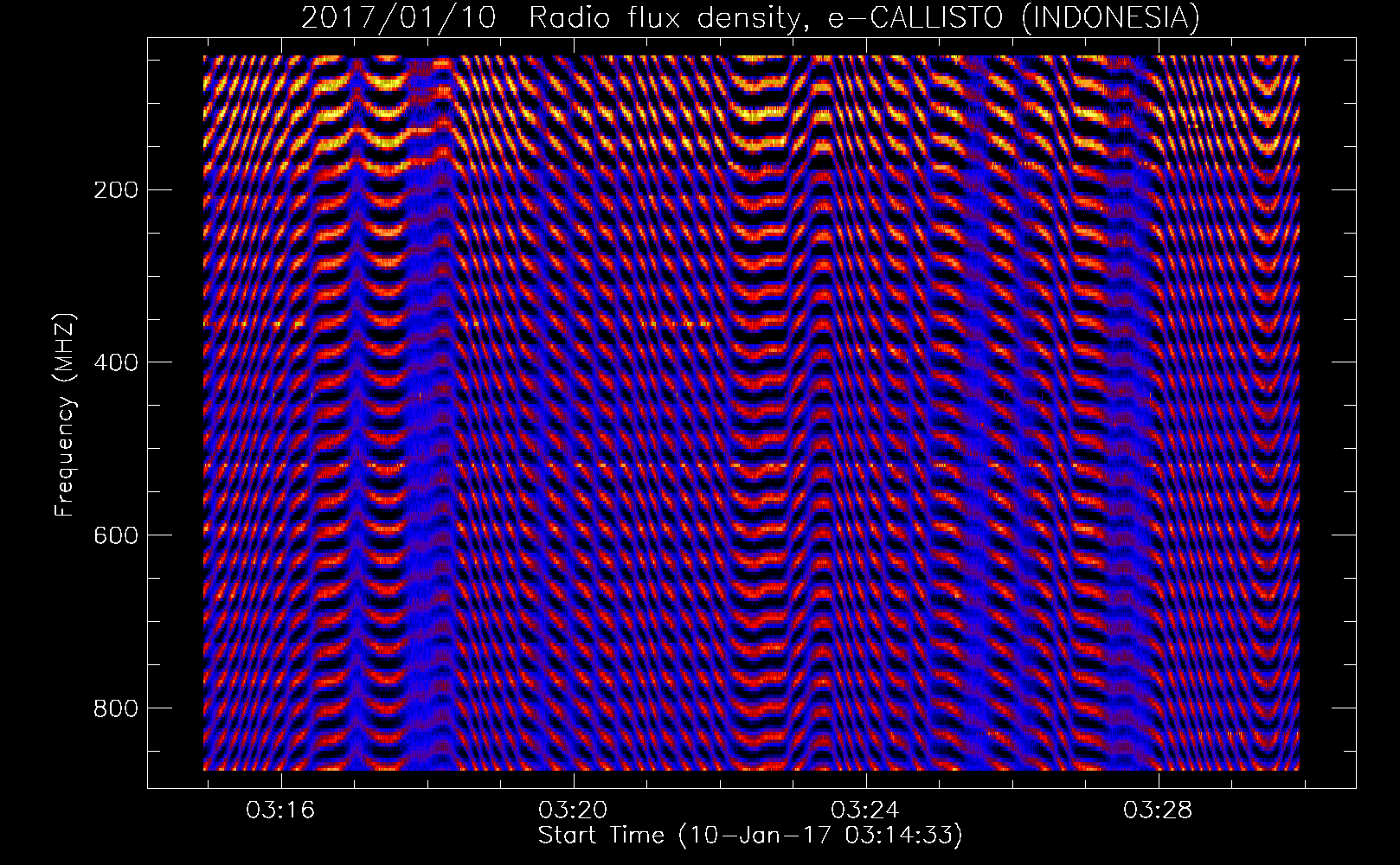This screenshot has height=865, width=1400.
Task: Click the 400 frequency tick label
Action: coord(115,362)
